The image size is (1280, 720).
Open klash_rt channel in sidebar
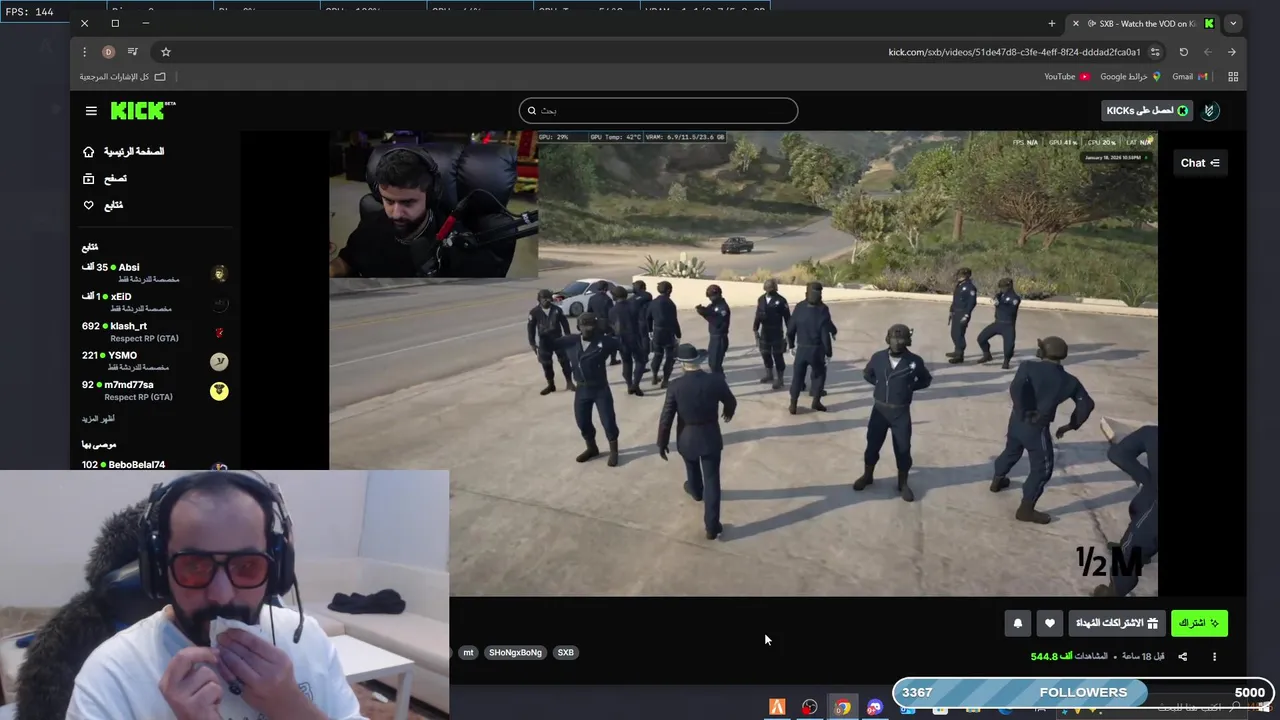tap(155, 332)
